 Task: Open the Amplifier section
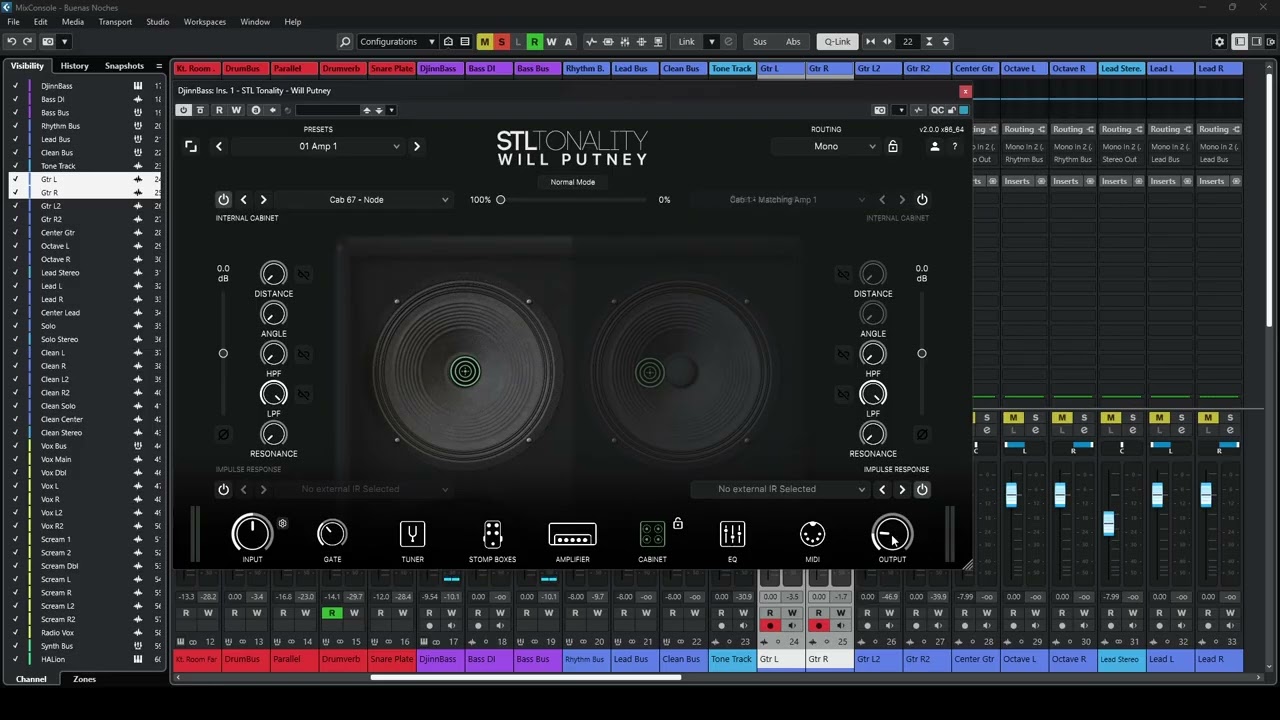pos(572,534)
